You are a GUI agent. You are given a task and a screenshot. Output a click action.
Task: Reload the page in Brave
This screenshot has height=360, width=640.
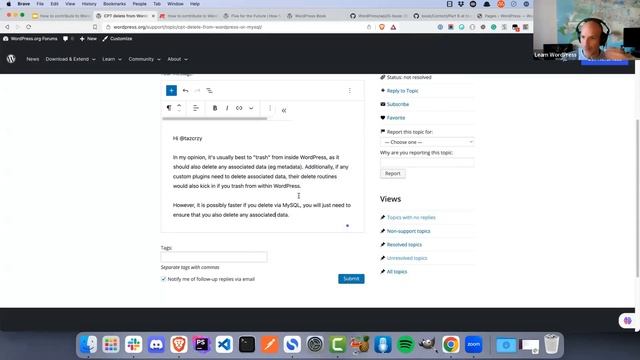[x=29, y=27]
